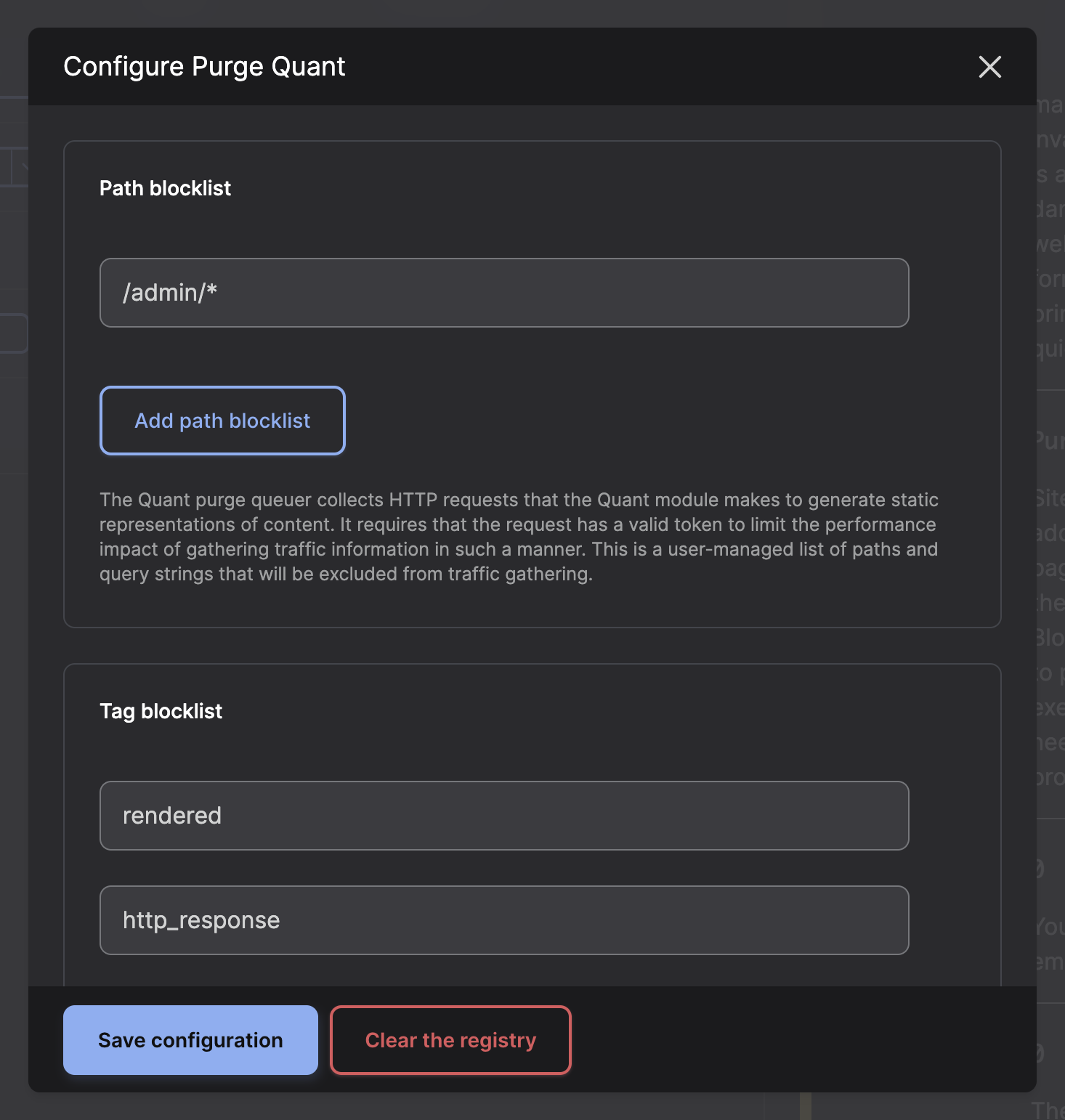Image resolution: width=1065 pixels, height=1120 pixels.
Task: Close the Configure Purge Quant dialog
Action: point(989,67)
